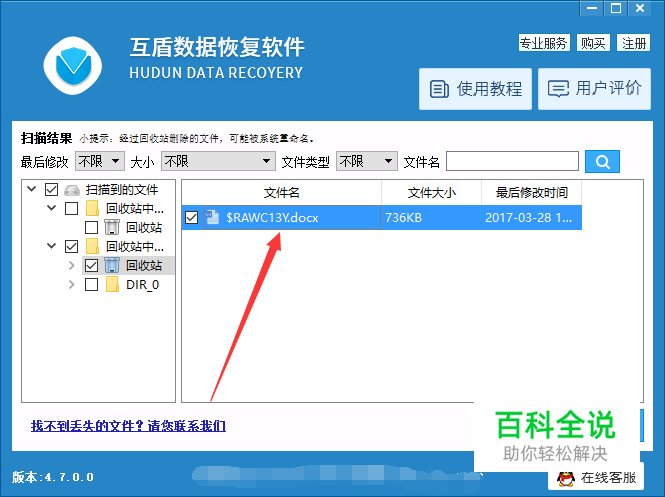Close the Hudun recovery window
The width and height of the screenshot is (665, 497).
click(x=640, y=8)
